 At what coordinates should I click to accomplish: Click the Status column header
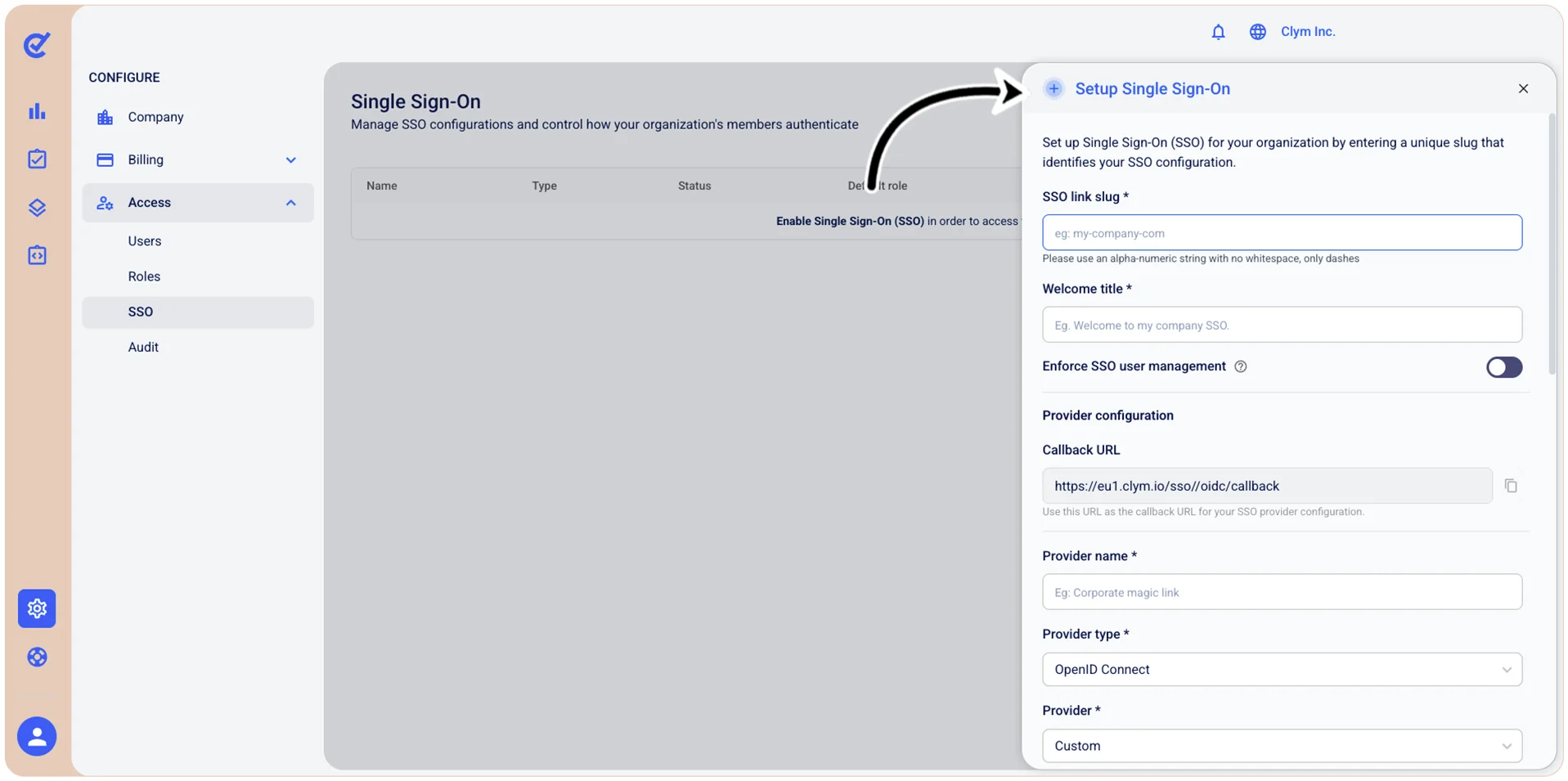[694, 186]
